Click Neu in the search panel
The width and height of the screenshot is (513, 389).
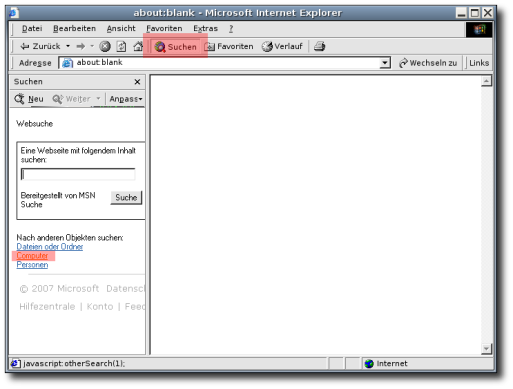(29, 99)
